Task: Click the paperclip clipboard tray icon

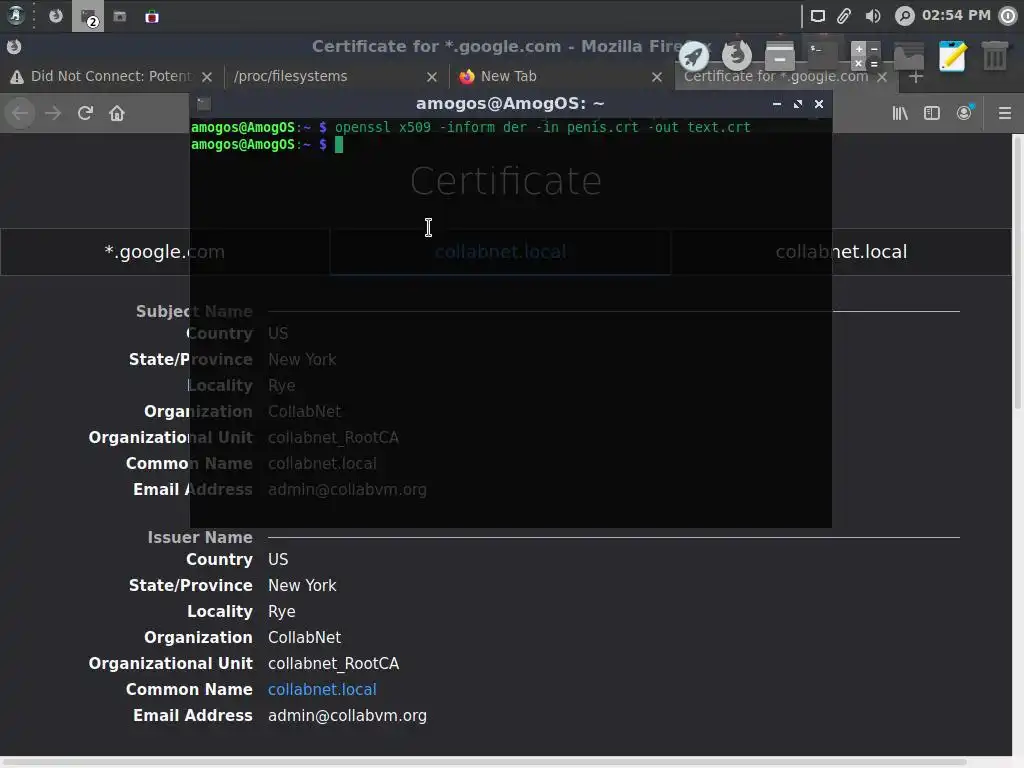Action: pos(844,16)
